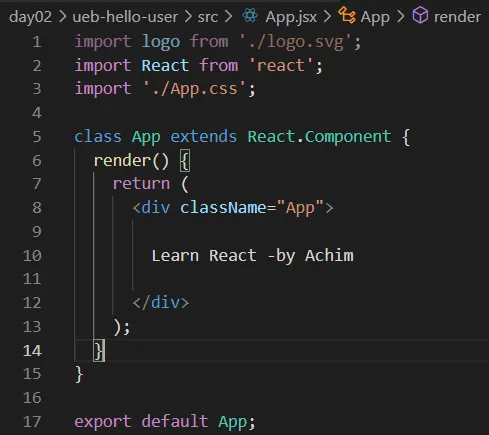Click the 'return' keyword on line 7
Viewport: 489px width, 435px height.
coord(141,184)
